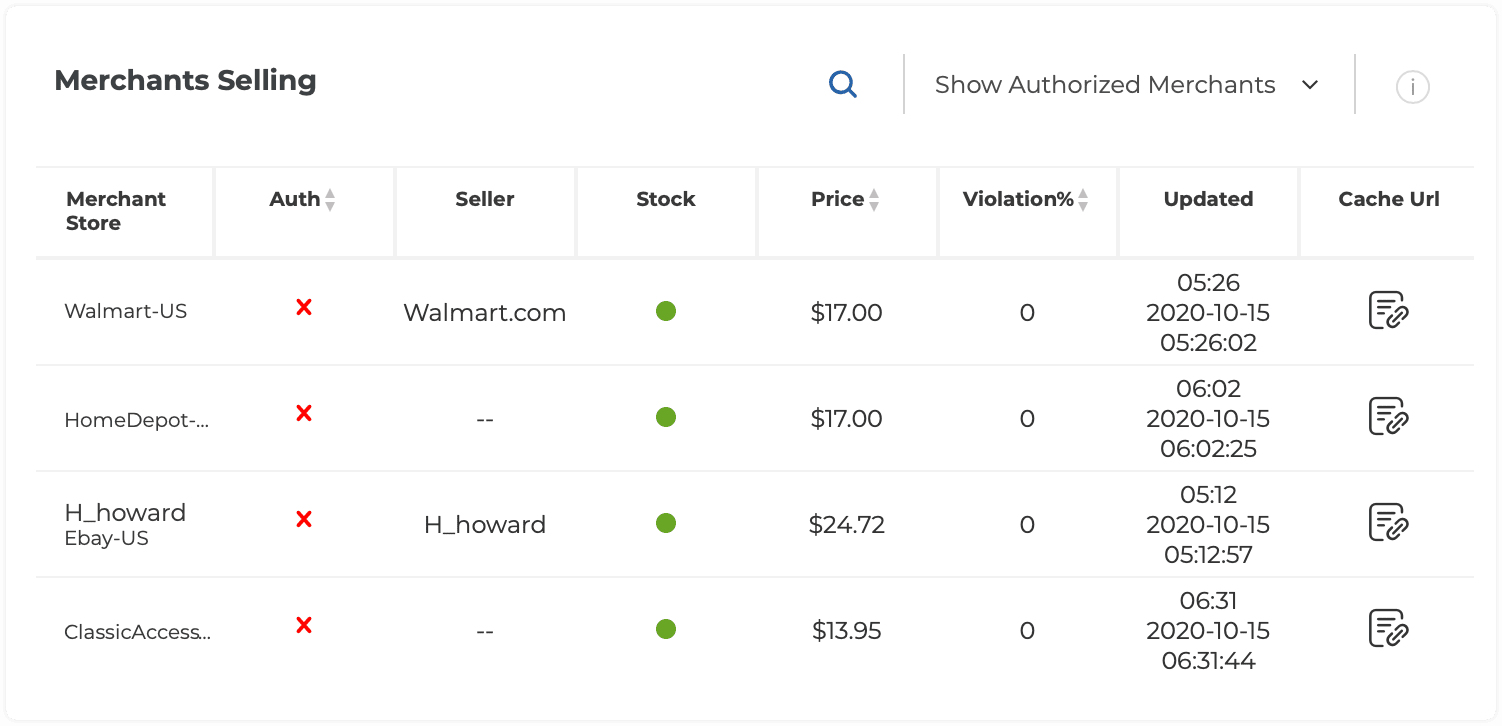The height and width of the screenshot is (726, 1502).
Task: Click green stock dot for H_howard
Action: [666, 523]
